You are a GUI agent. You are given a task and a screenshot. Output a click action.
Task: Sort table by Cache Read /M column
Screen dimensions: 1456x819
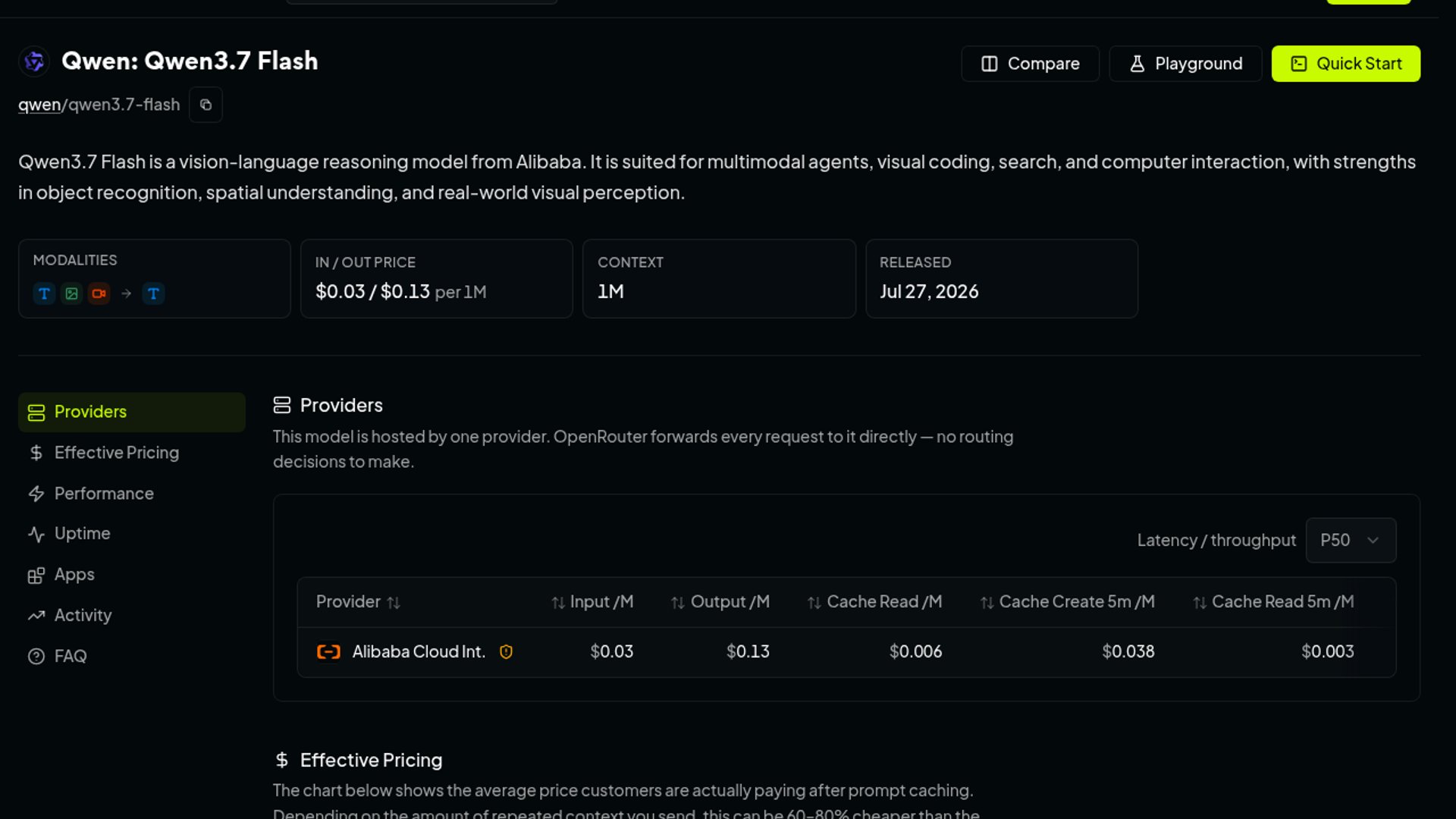click(x=875, y=602)
